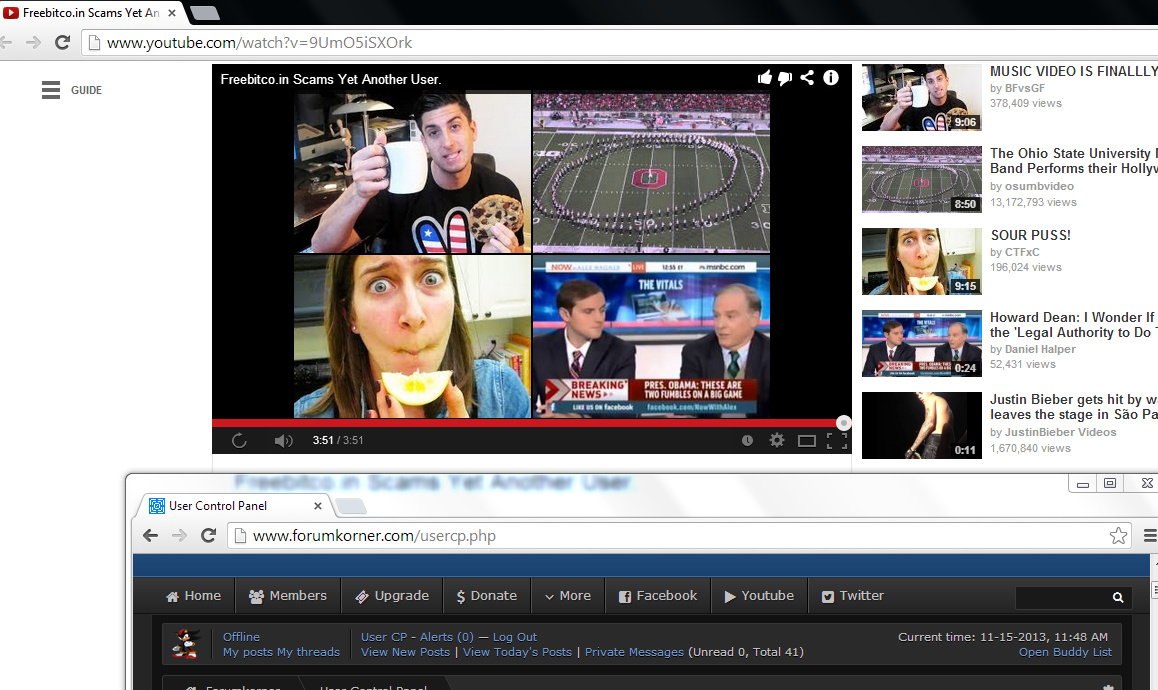Maximize the forumkorner browser window
Image resolution: width=1158 pixels, height=690 pixels.
[x=1109, y=483]
